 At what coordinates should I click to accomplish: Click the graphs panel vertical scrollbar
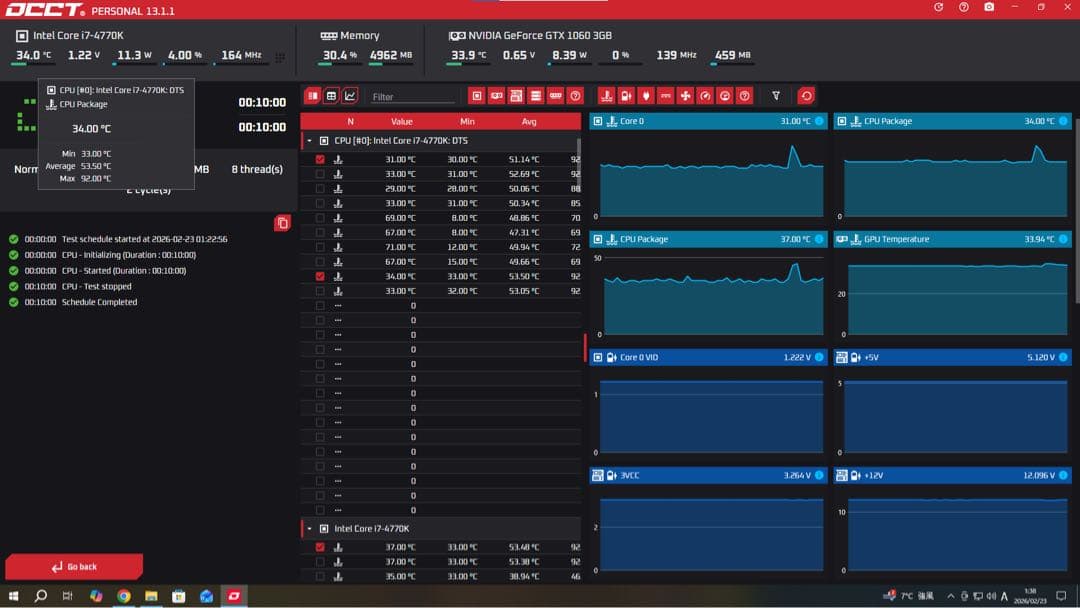coord(1077,210)
